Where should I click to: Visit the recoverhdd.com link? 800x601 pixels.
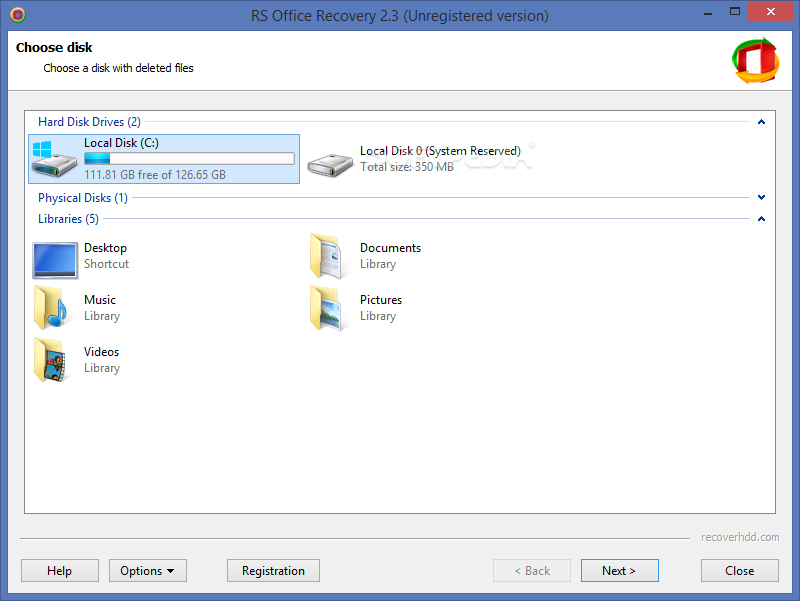[x=740, y=537]
